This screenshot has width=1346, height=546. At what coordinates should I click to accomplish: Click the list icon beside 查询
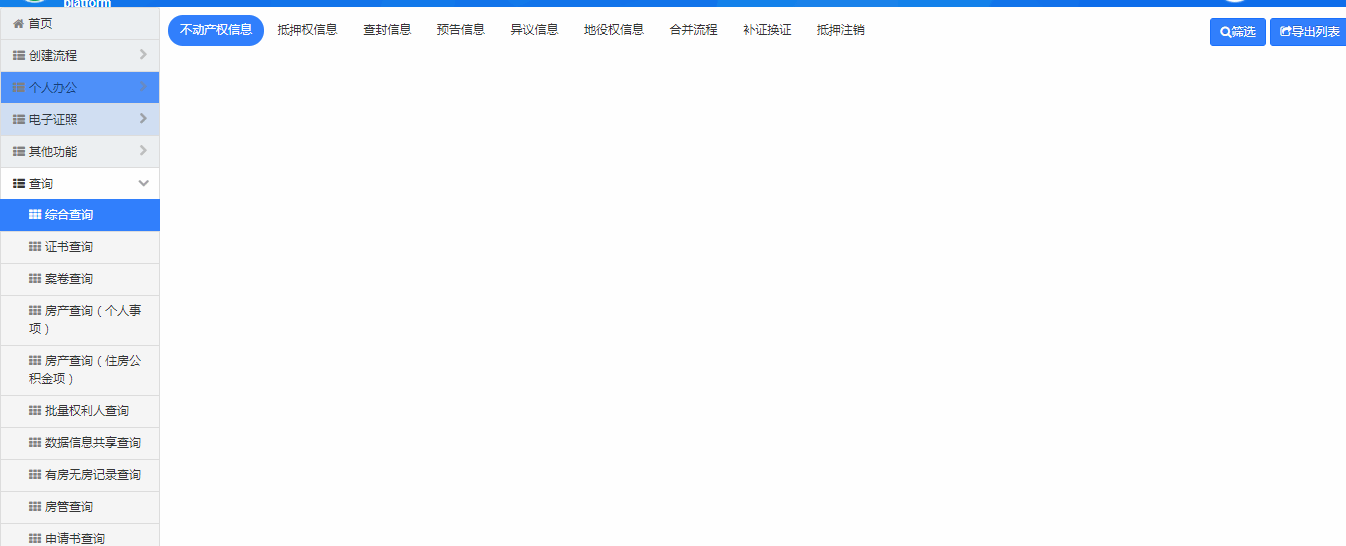click(x=19, y=184)
